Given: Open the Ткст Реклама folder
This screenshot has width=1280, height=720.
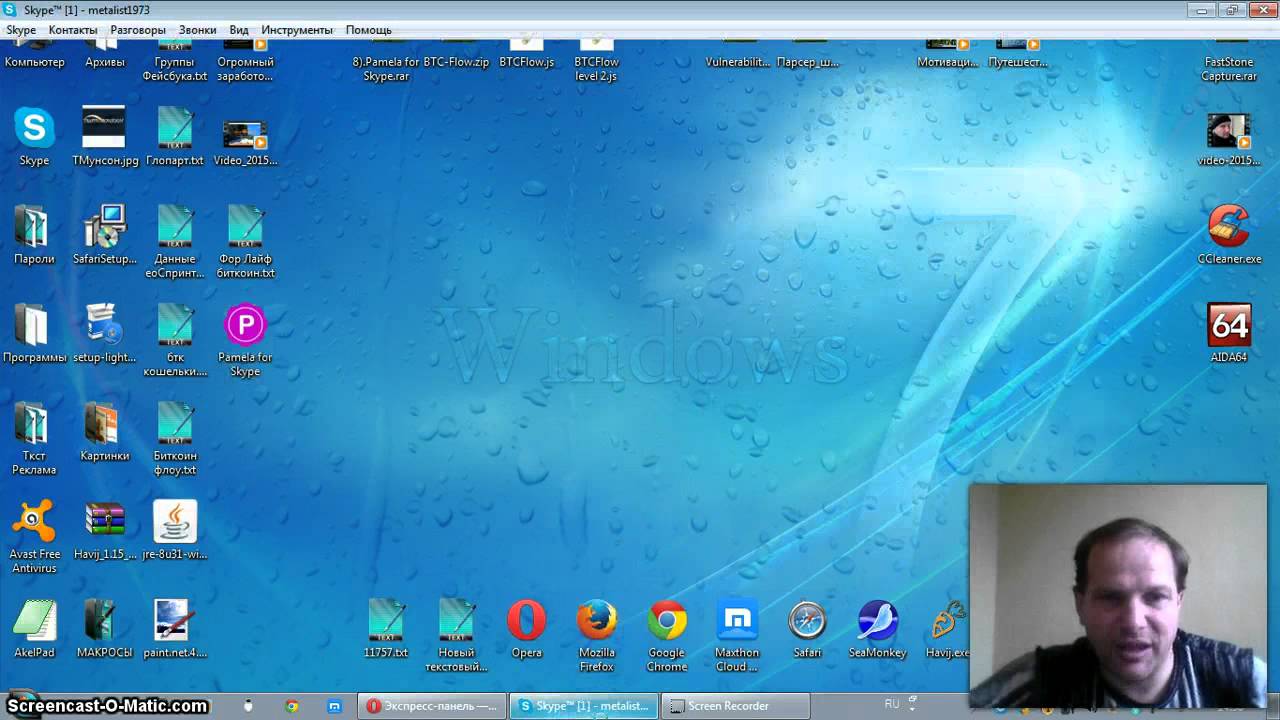Looking at the screenshot, I should coord(34,438).
